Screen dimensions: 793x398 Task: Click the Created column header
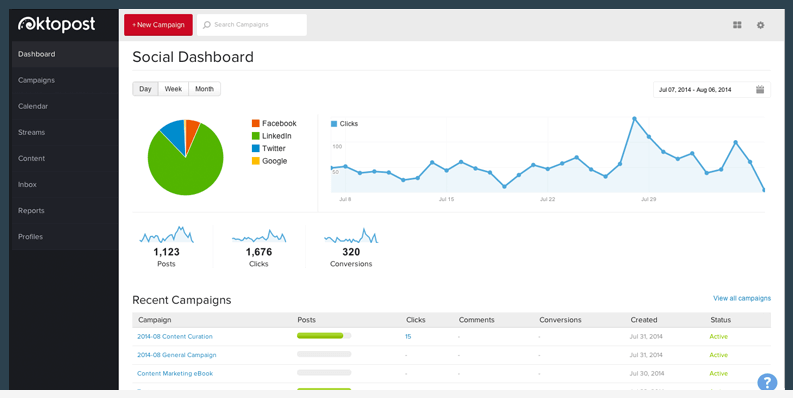(x=644, y=320)
